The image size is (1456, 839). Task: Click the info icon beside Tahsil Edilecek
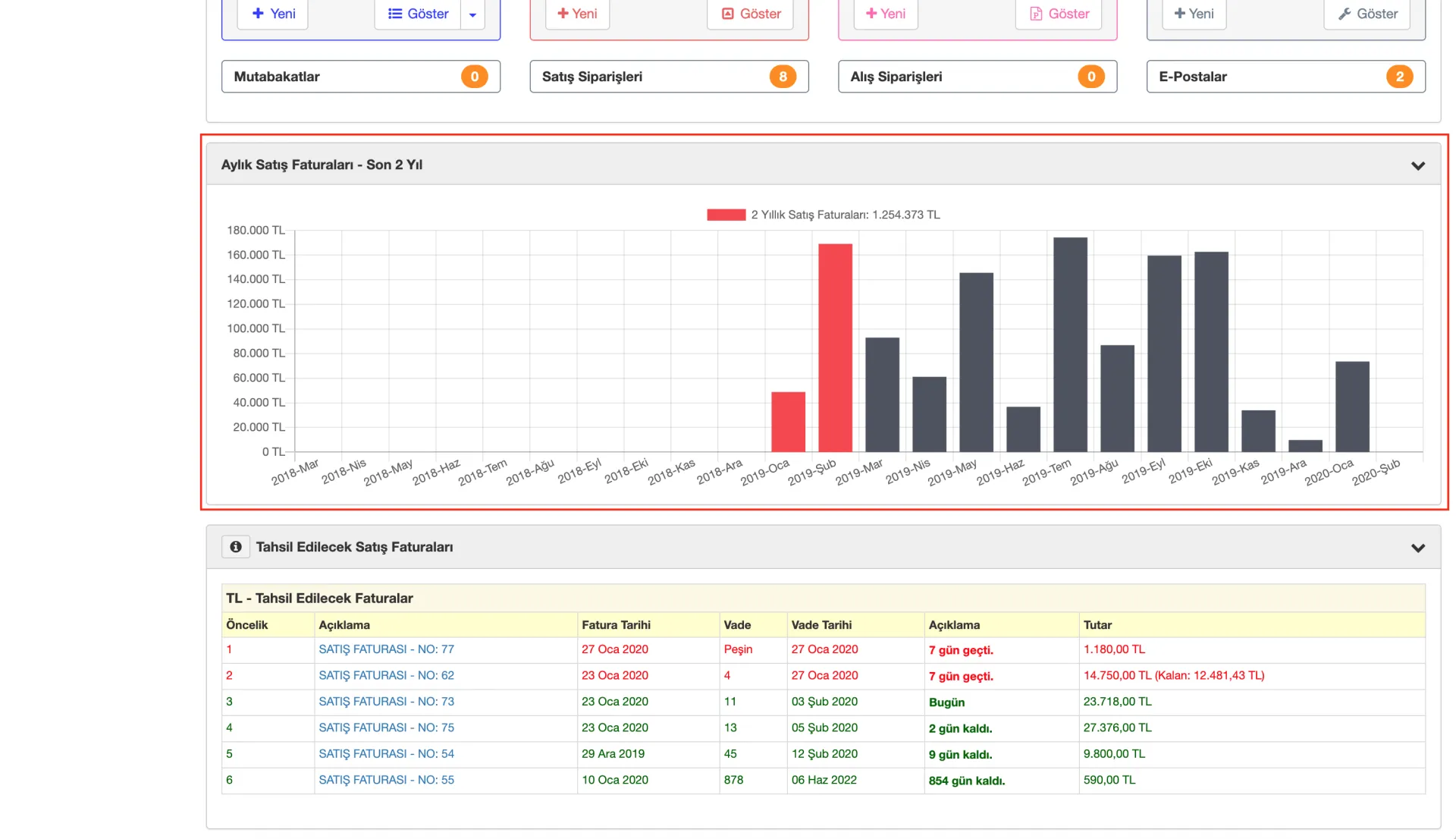236,547
